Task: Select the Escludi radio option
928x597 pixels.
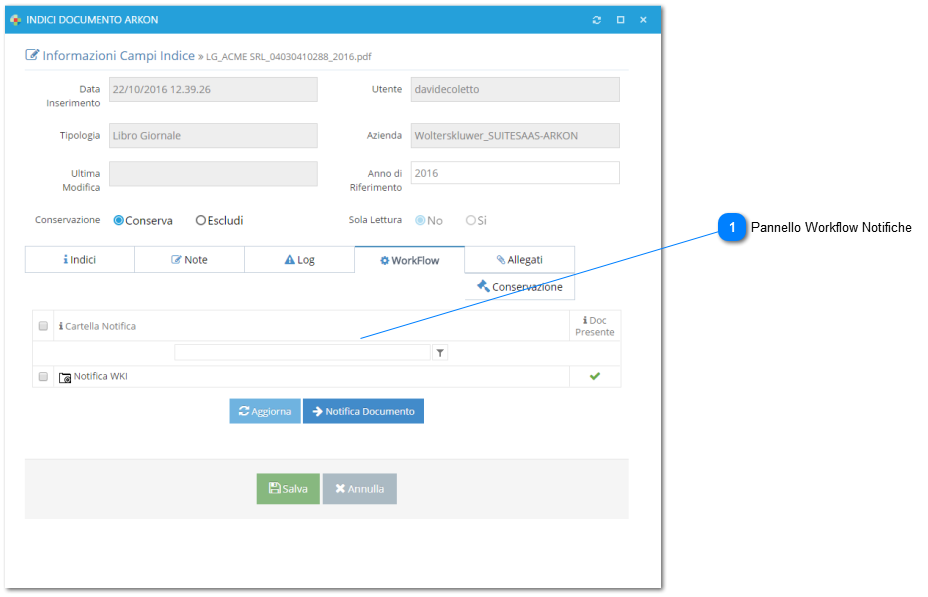Action: pyautogui.click(x=201, y=220)
